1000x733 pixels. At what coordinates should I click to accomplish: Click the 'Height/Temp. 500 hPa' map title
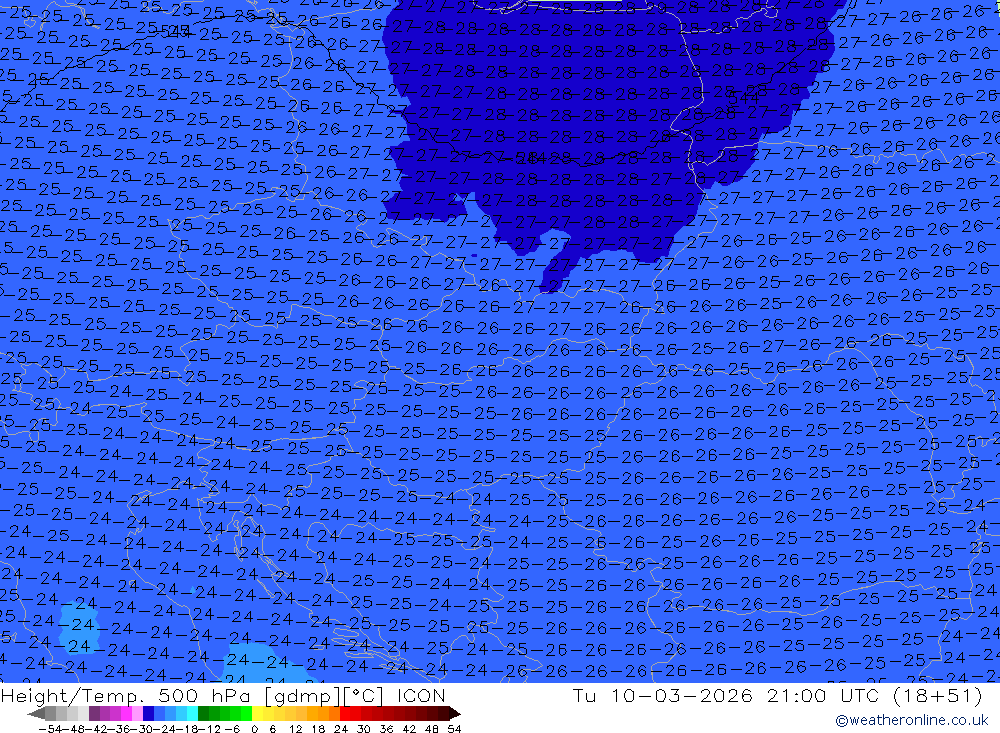(x=128, y=695)
